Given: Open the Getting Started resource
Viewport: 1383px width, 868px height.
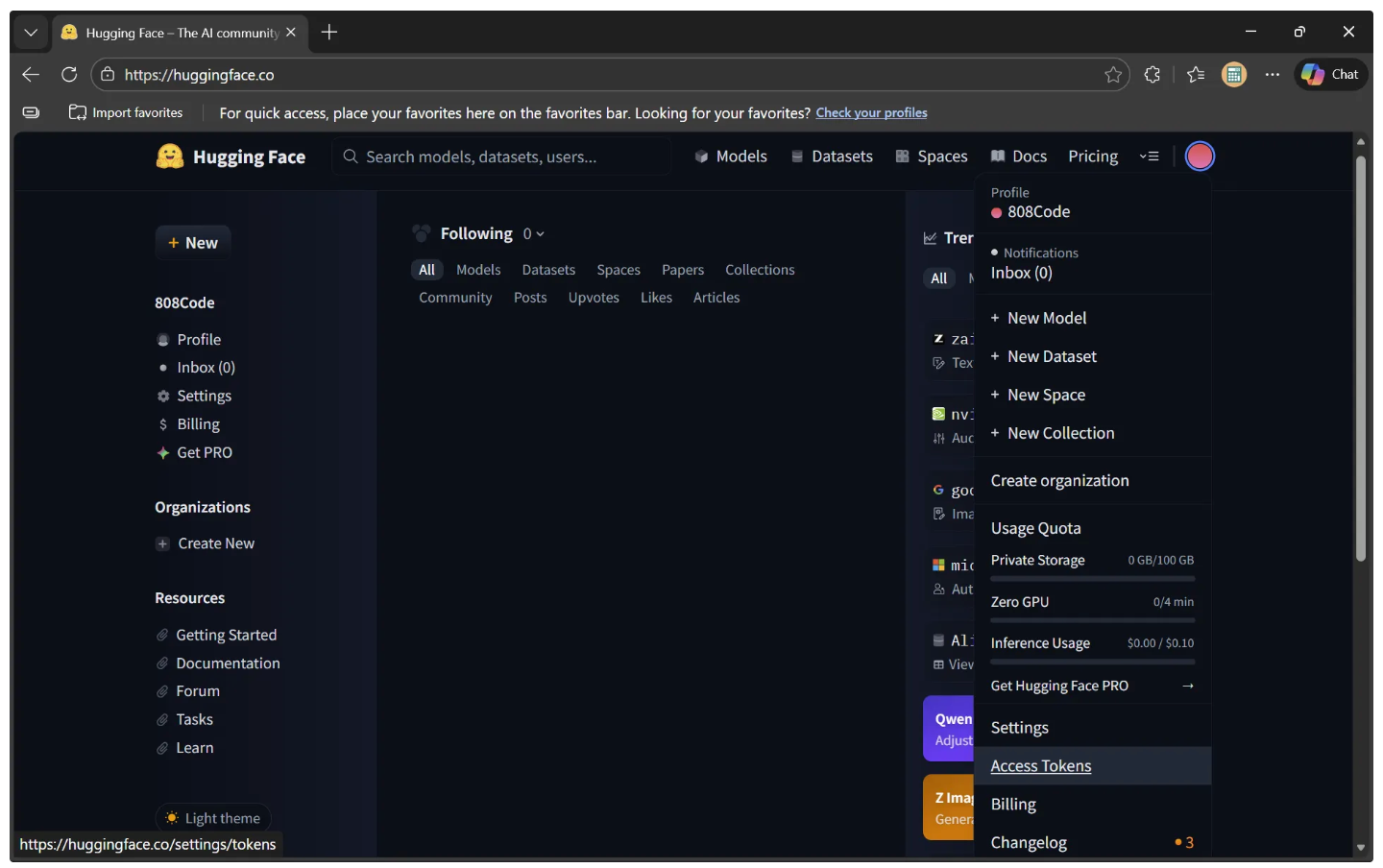Looking at the screenshot, I should [x=216, y=635].
